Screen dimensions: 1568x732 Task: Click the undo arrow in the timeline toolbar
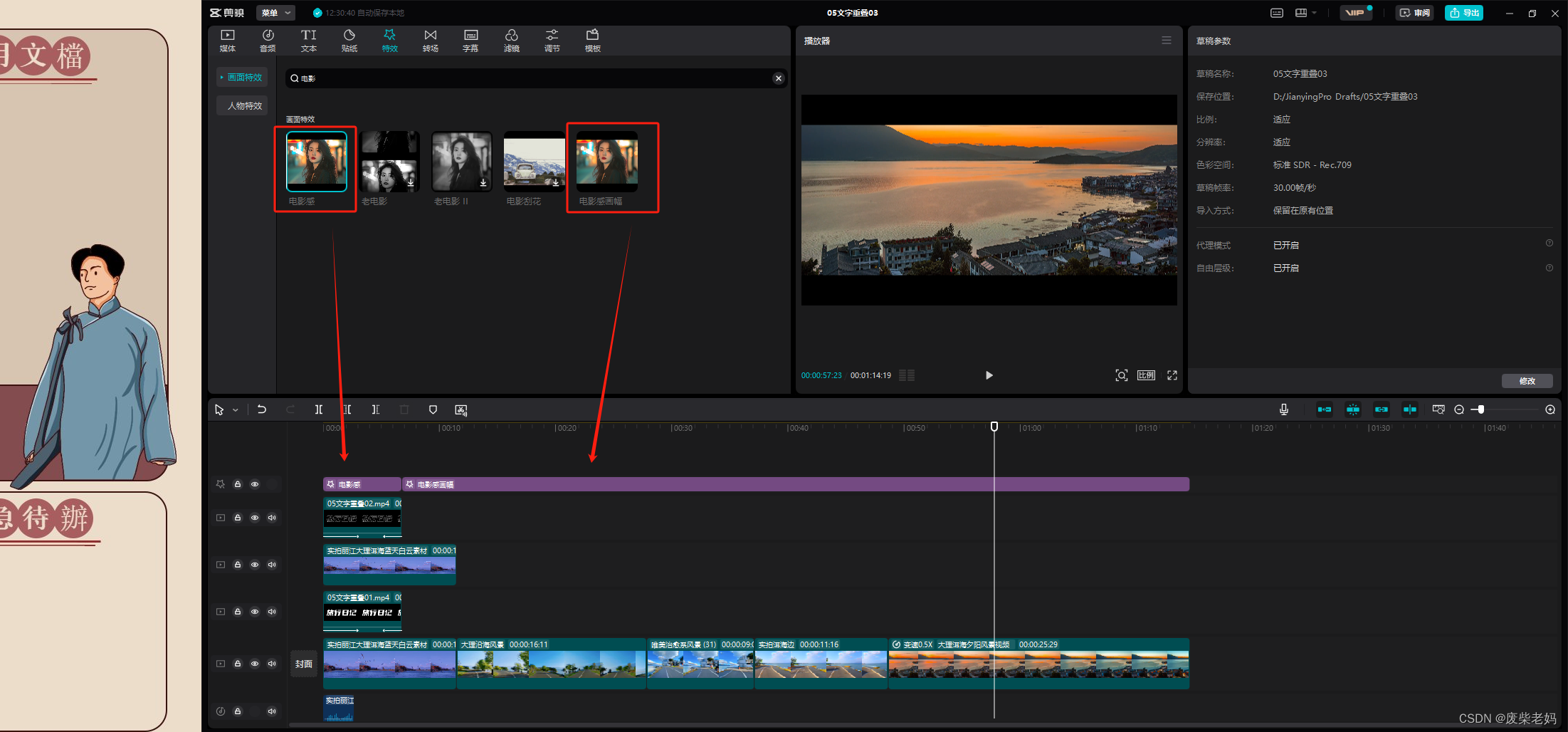coord(262,409)
